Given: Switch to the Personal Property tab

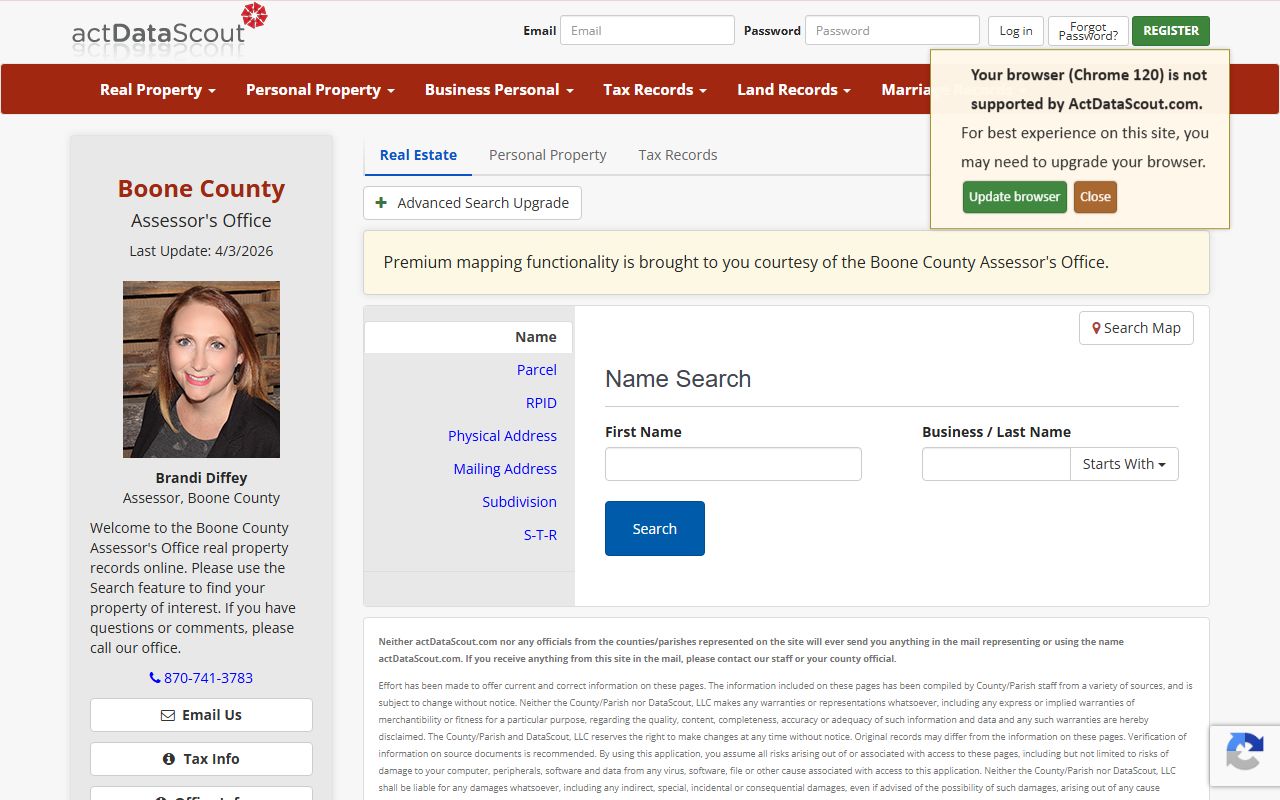Looking at the screenshot, I should pos(548,155).
